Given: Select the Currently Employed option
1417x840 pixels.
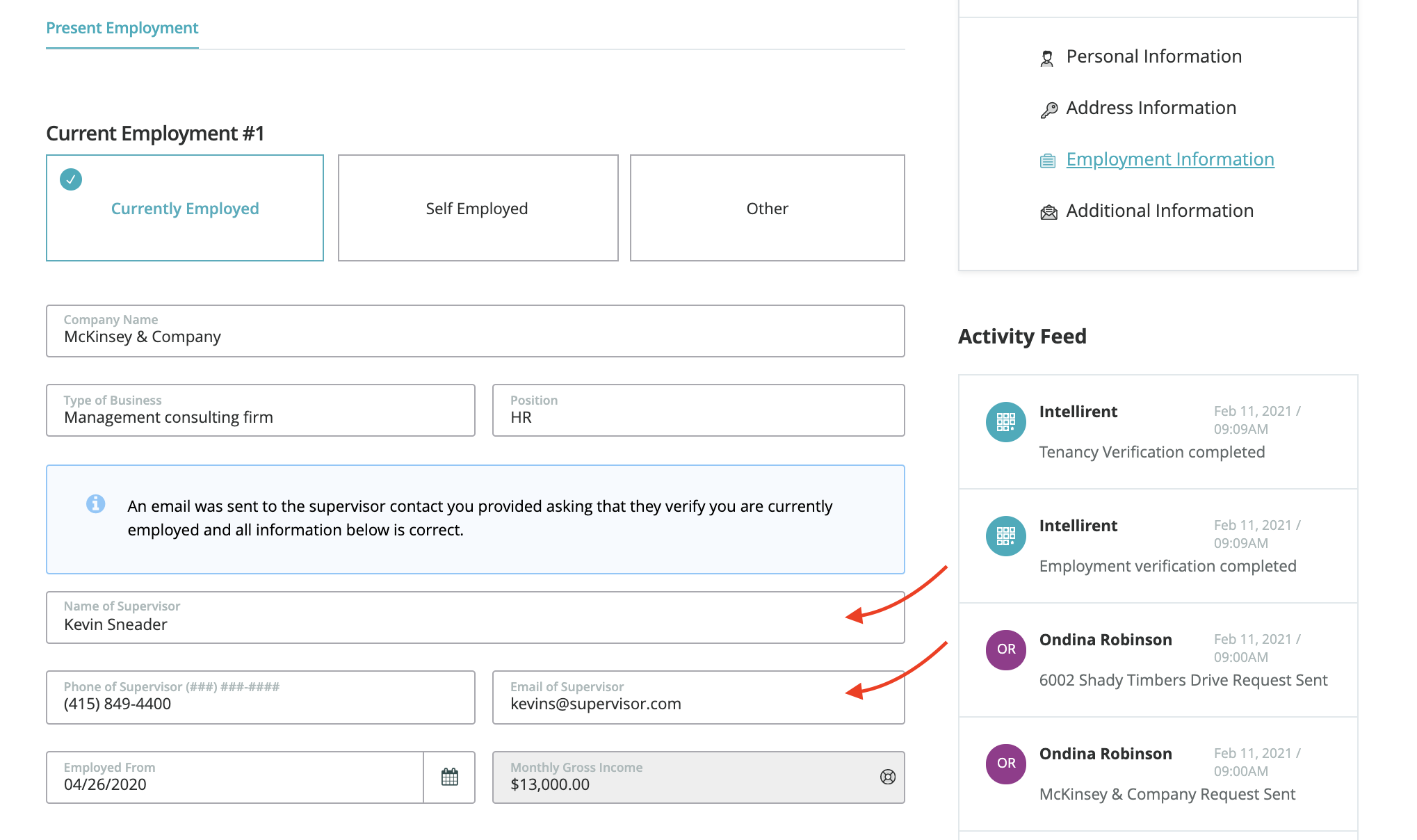Looking at the screenshot, I should 185,208.
